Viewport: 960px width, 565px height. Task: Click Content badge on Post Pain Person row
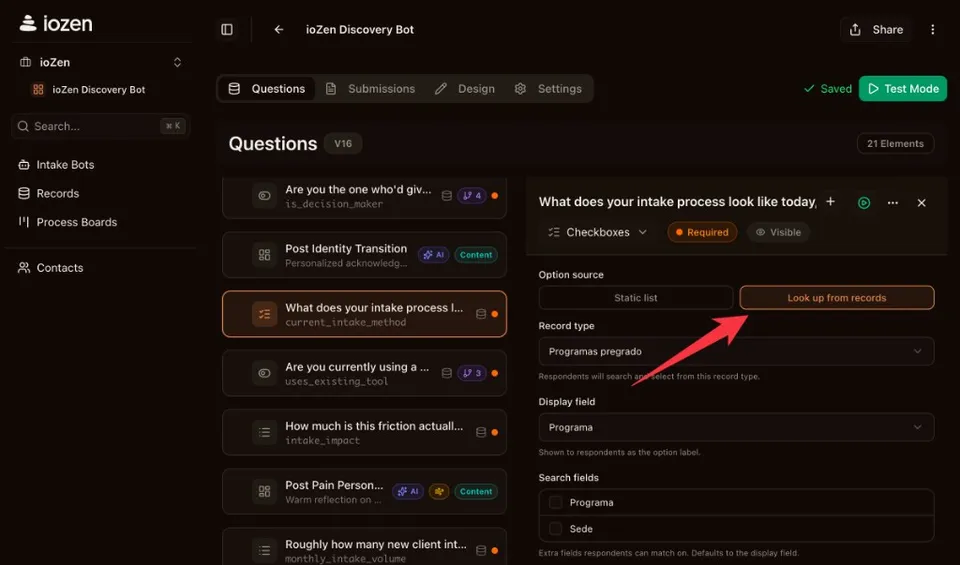point(476,492)
